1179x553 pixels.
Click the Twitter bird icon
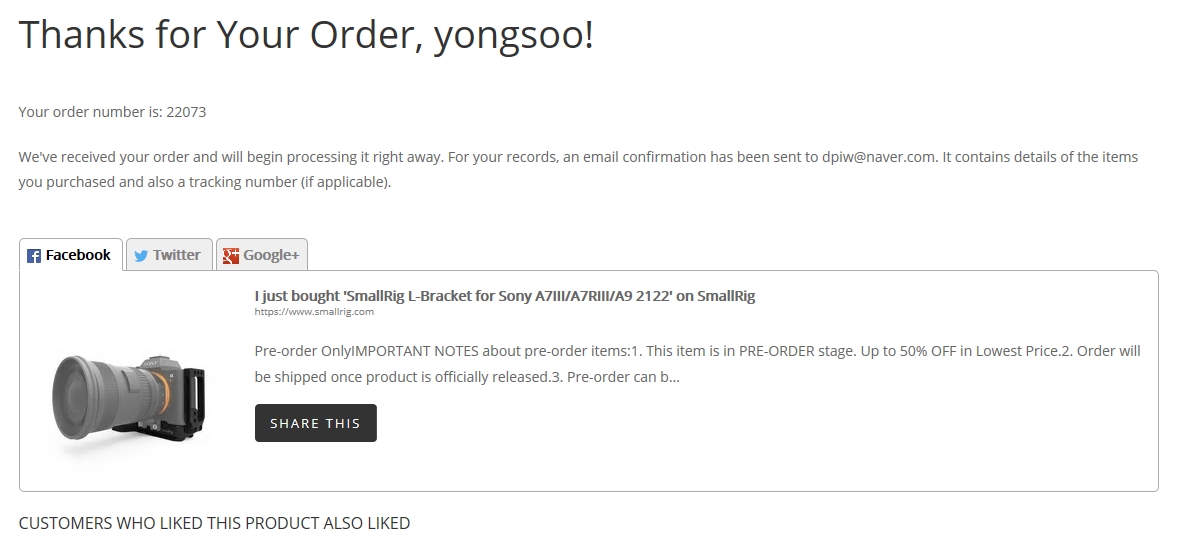141,256
